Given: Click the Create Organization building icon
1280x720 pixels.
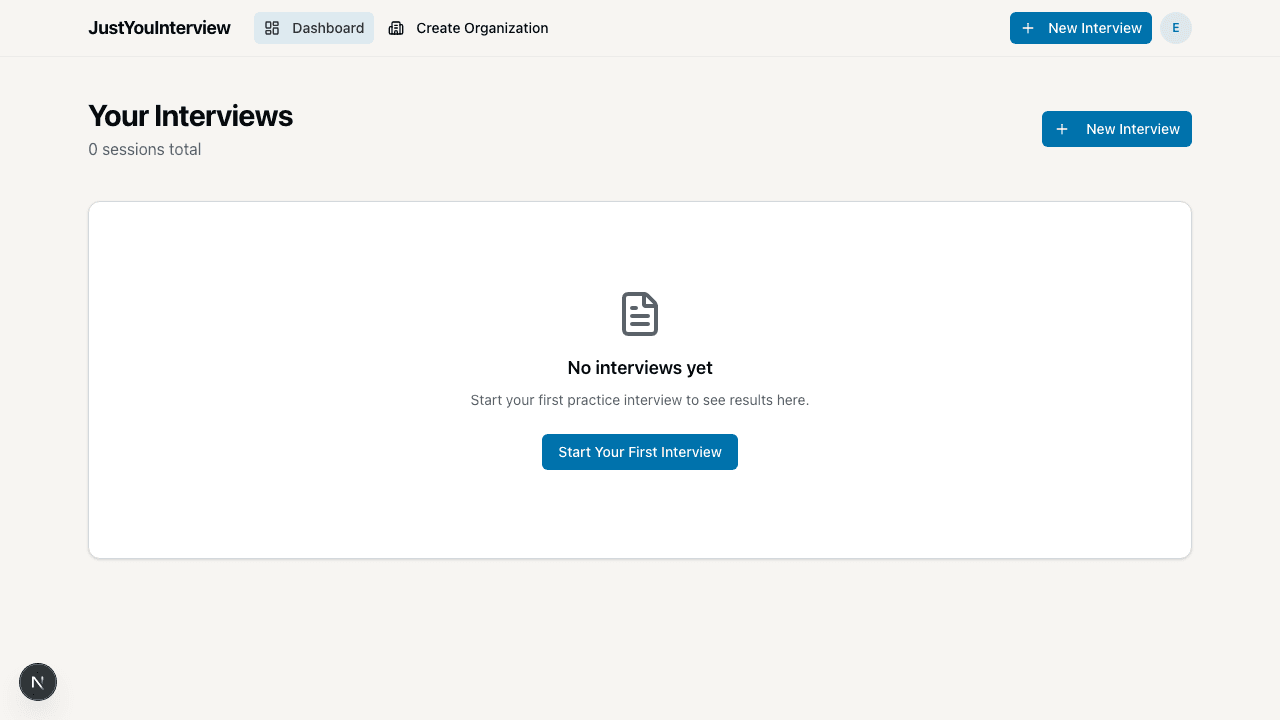Looking at the screenshot, I should [396, 28].
